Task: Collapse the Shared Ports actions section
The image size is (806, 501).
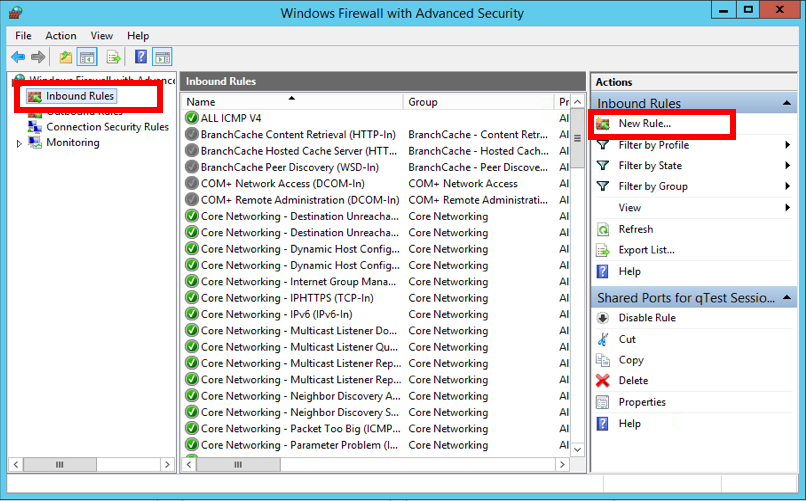Action: coord(791,298)
